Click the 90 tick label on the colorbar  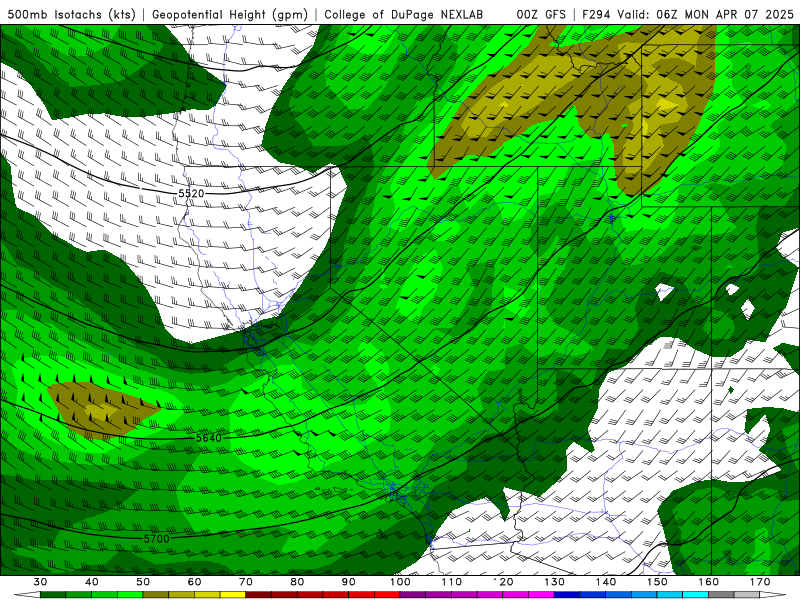point(348,582)
